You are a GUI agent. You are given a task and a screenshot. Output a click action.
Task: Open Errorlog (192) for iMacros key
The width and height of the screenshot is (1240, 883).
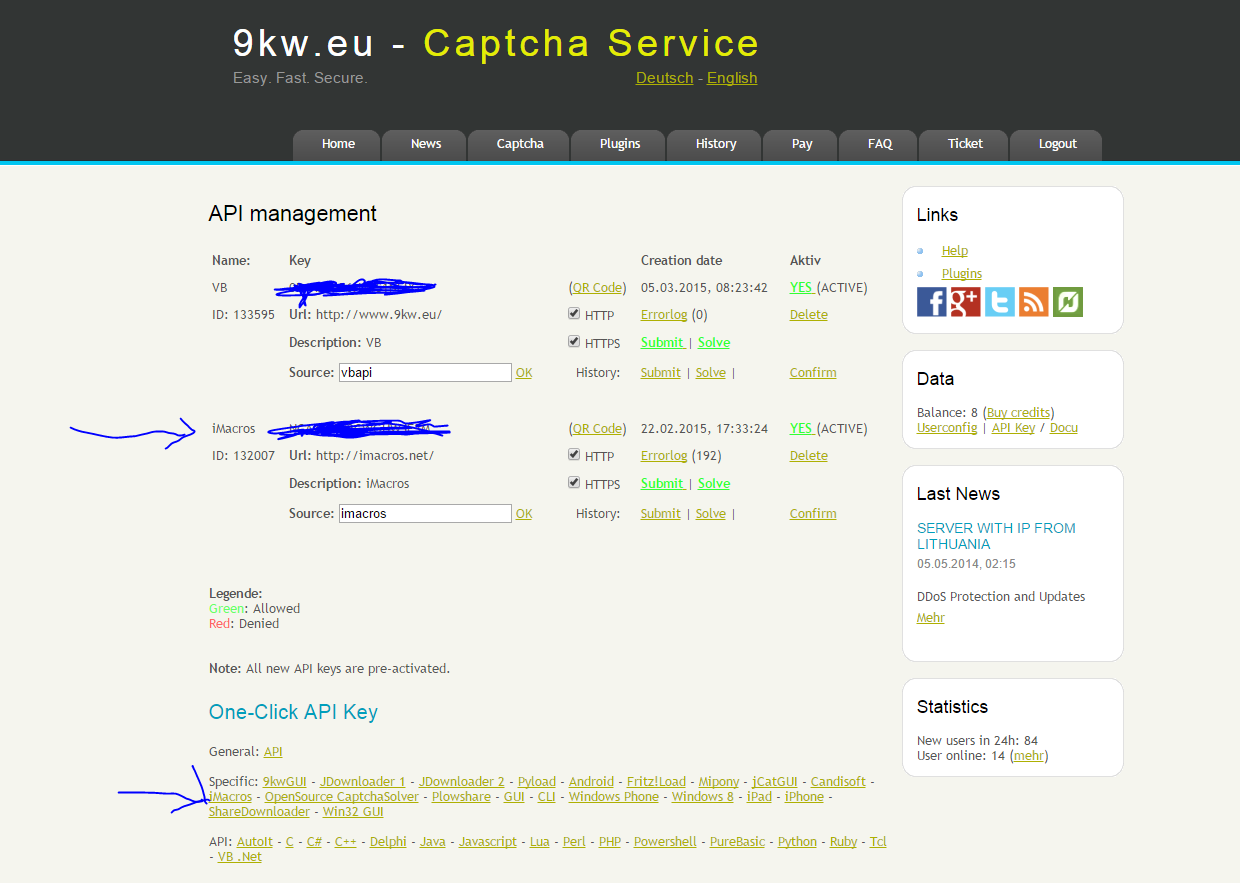click(x=664, y=456)
